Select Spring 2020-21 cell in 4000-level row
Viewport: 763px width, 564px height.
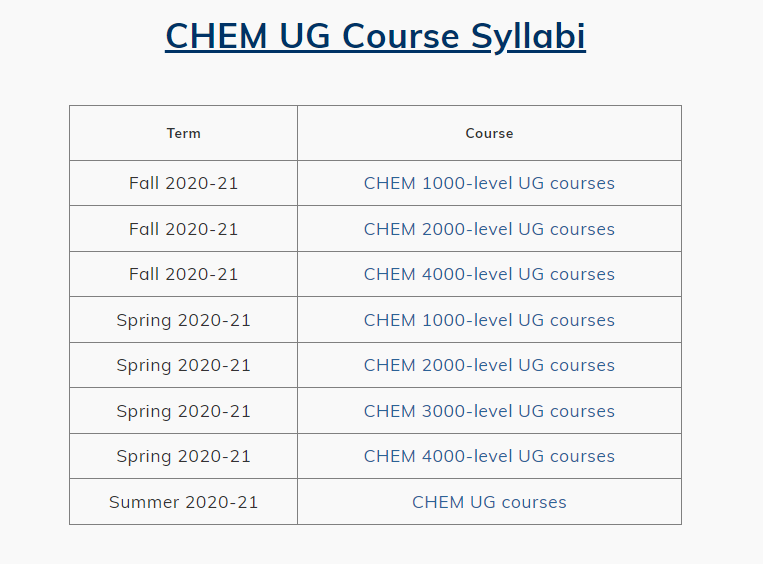tap(183, 456)
